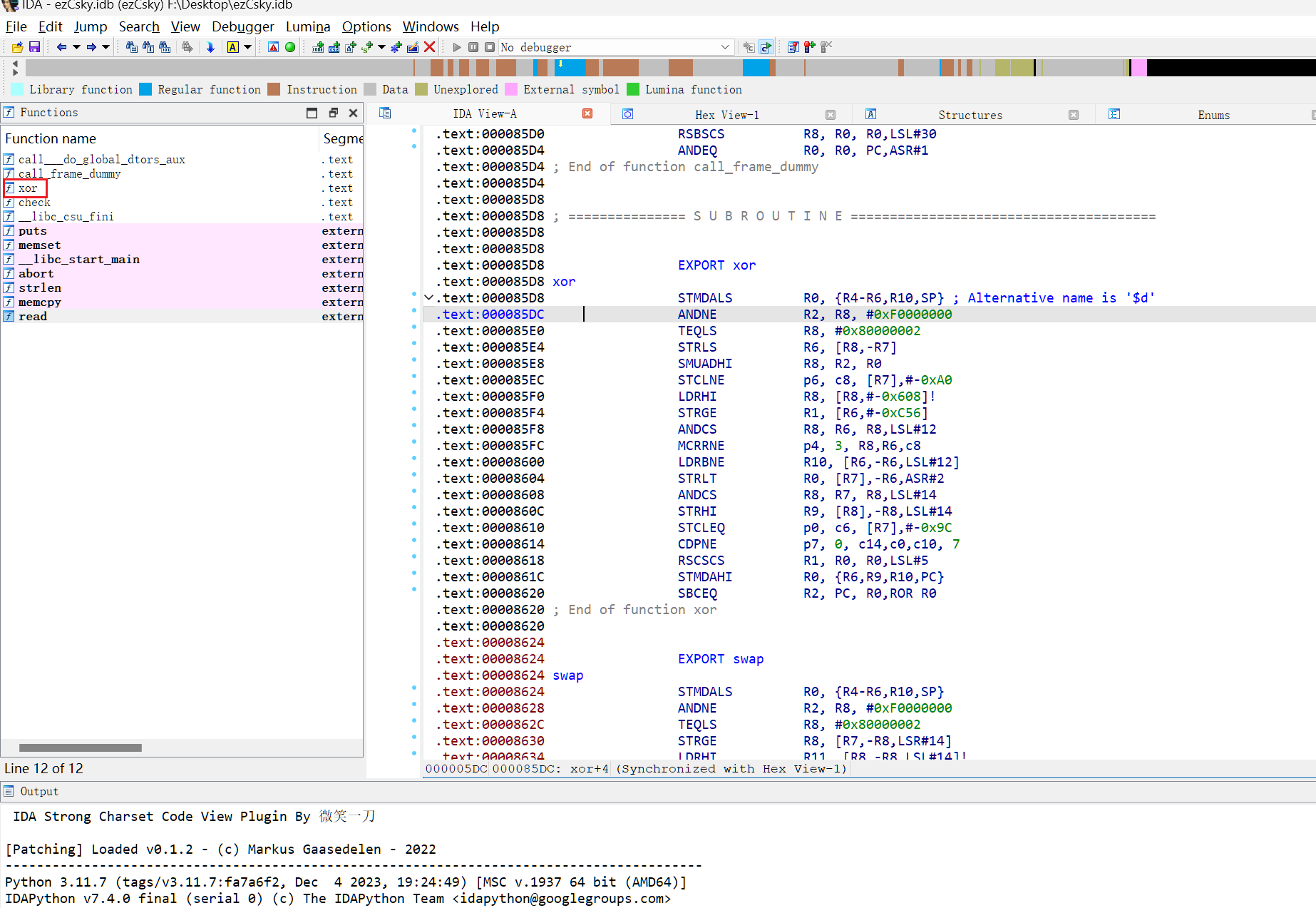This screenshot has height=908, width=1316.
Task: Click navigation band left scroll arrow
Action: (15, 63)
